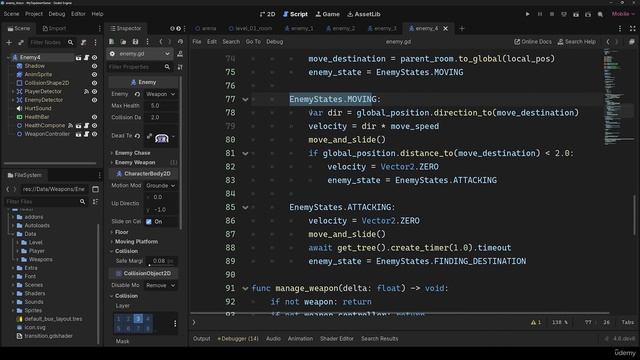The image size is (640, 360).
Task: Toggle visibility of EnemyDetector node
Action: point(94,100)
